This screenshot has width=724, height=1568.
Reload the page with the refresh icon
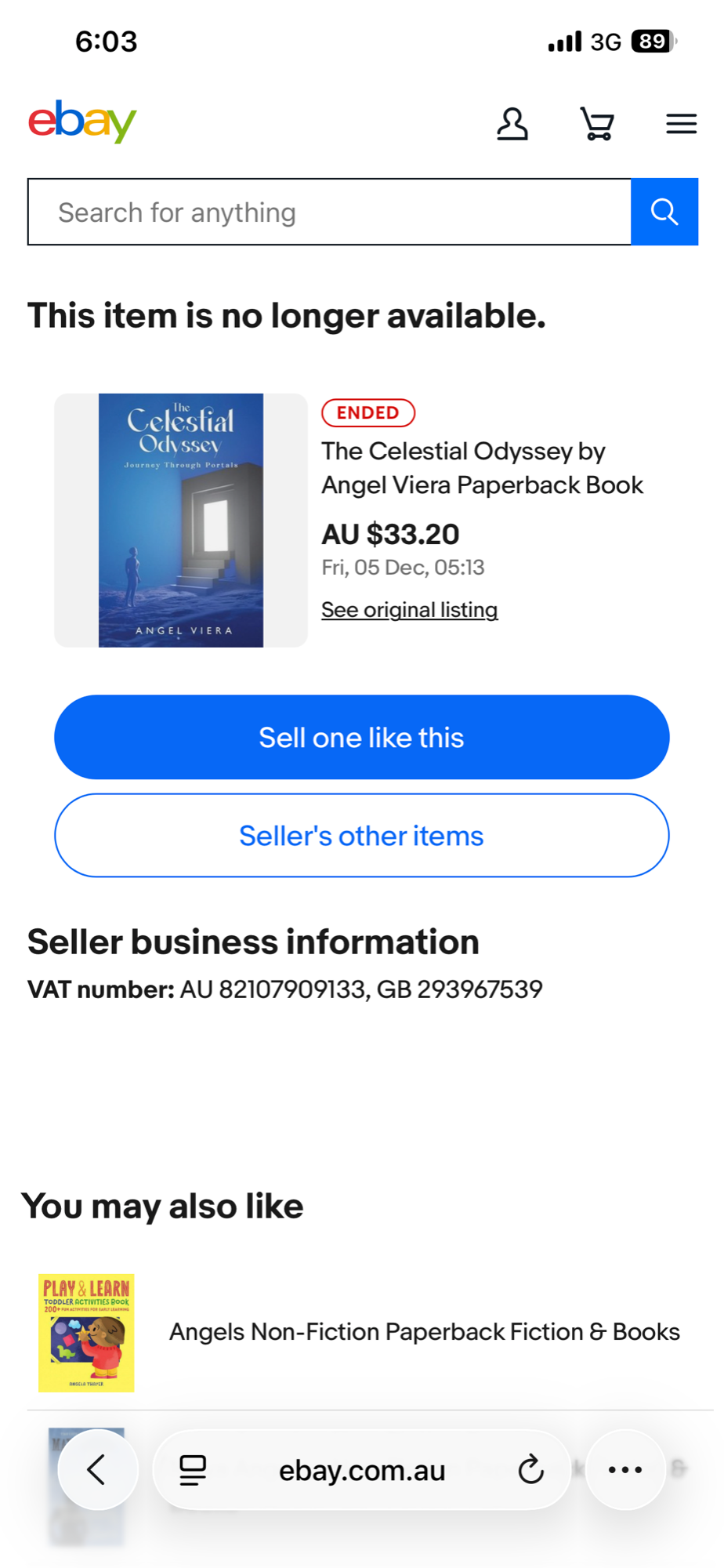click(x=530, y=1470)
